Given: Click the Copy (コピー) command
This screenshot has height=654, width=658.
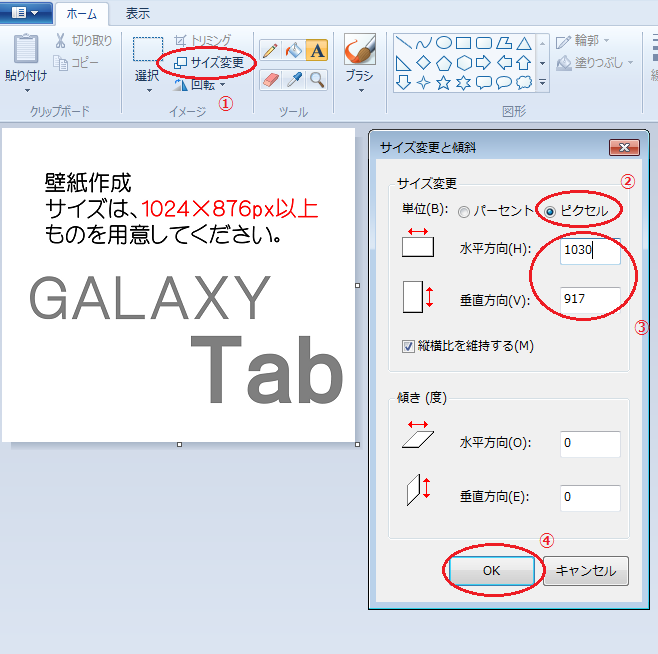Looking at the screenshot, I should (76, 63).
